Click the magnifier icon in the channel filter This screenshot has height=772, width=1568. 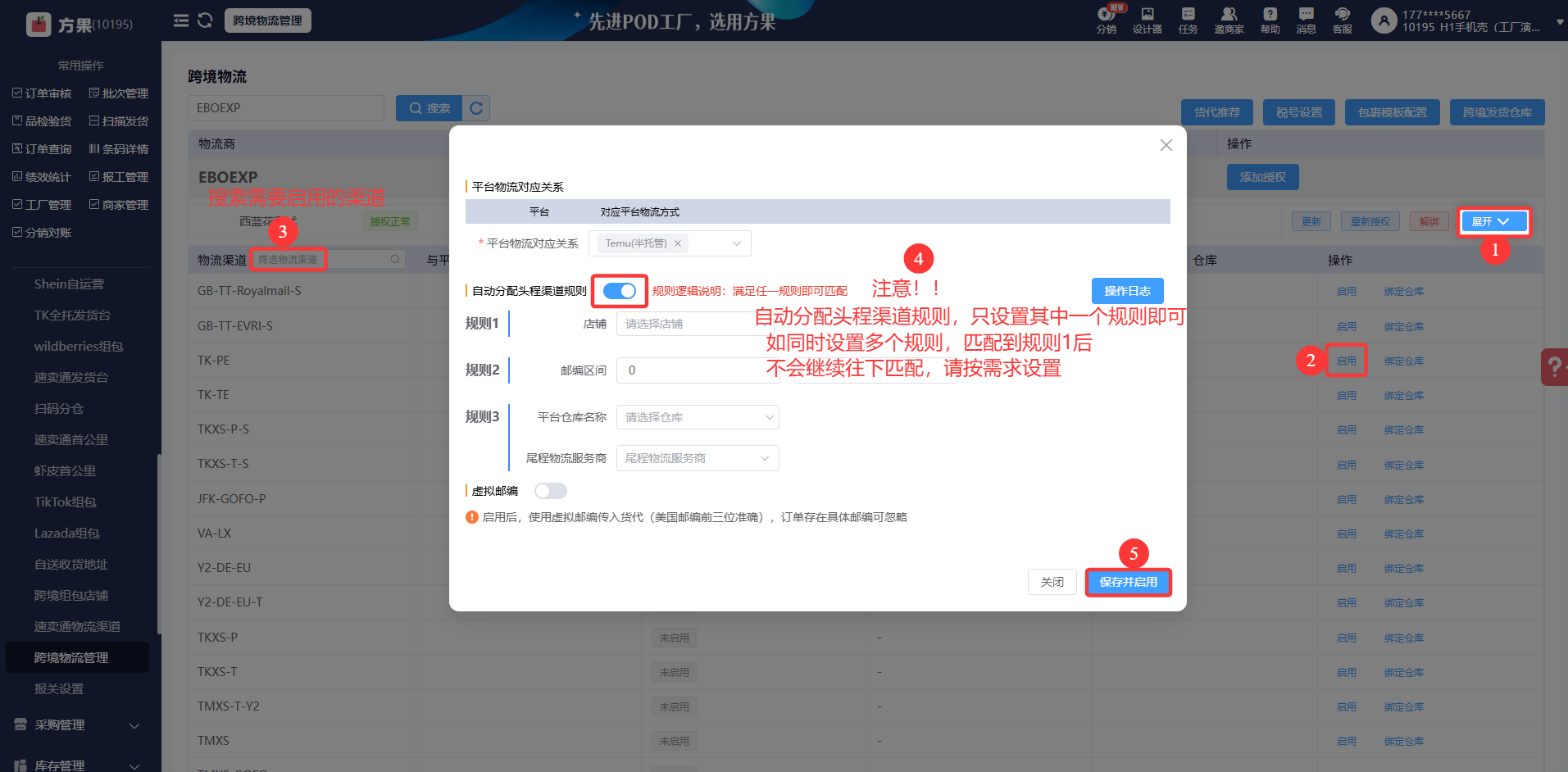point(395,259)
